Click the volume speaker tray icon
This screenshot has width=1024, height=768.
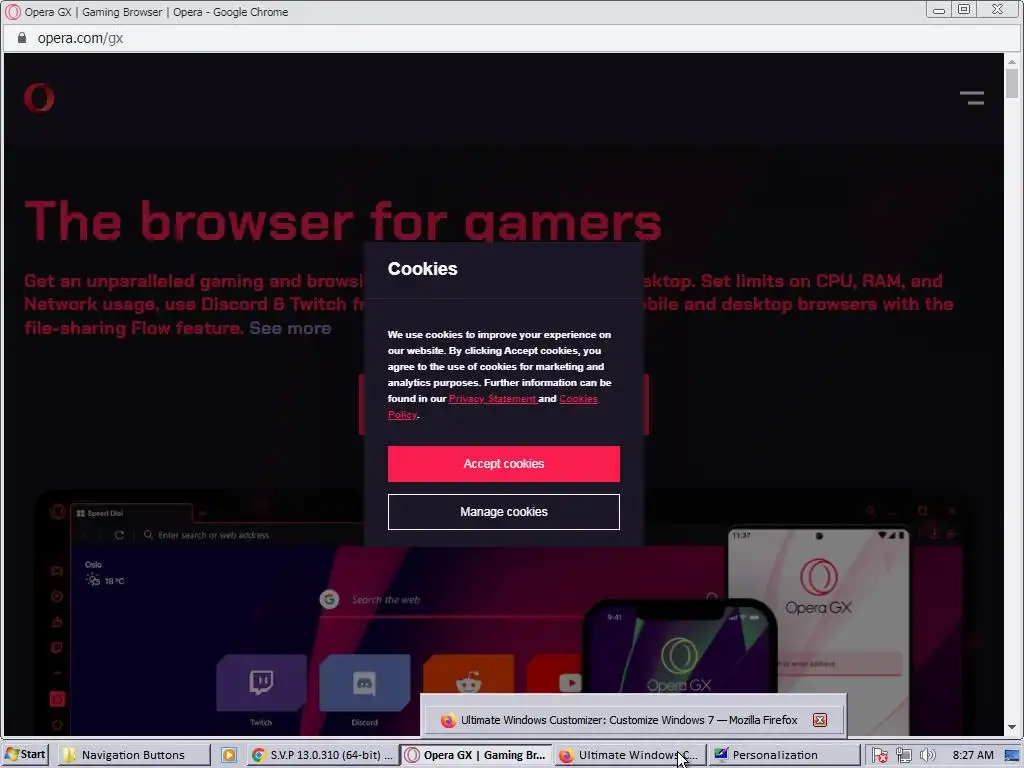pyautogui.click(x=927, y=755)
